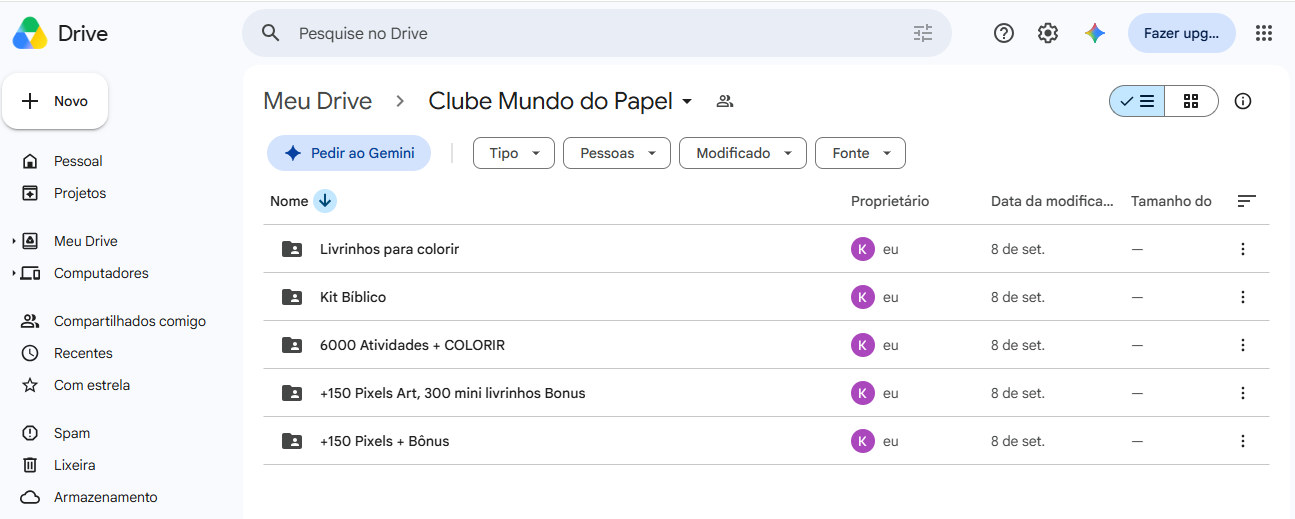Open the Settings gear icon

pos(1048,33)
